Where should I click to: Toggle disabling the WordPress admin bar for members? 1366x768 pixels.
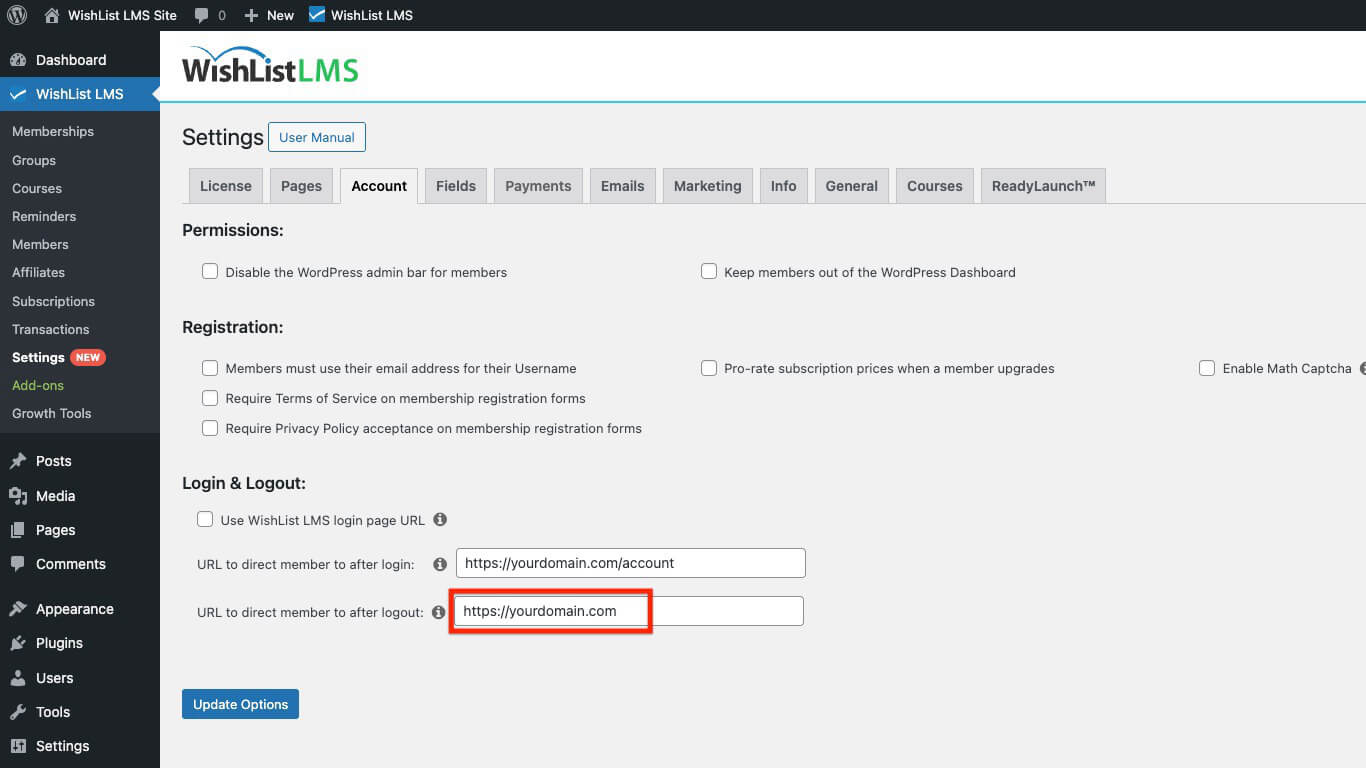click(210, 271)
